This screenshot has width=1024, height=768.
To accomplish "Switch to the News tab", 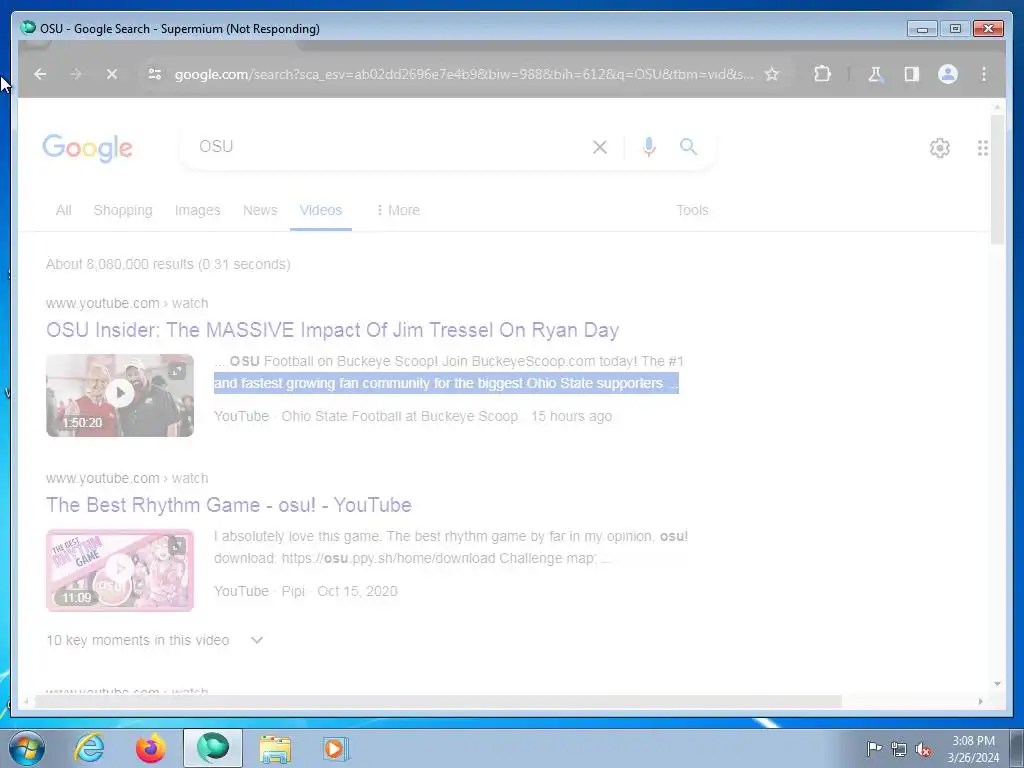I will tap(260, 210).
